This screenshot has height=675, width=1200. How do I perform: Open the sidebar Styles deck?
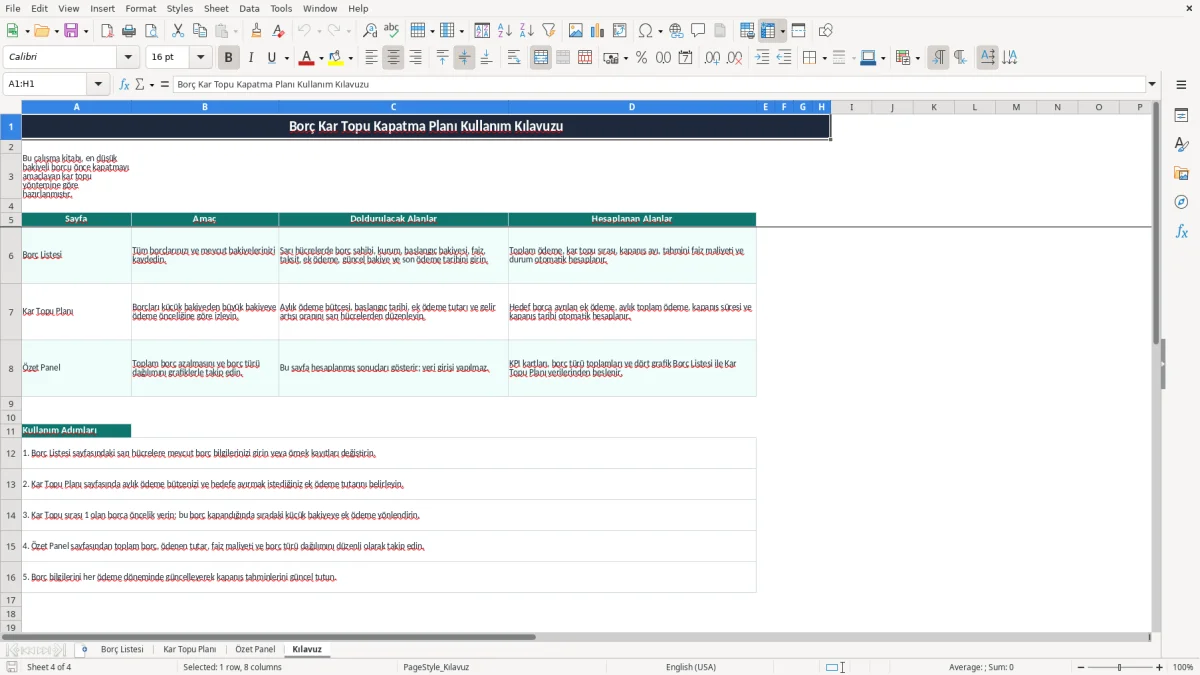[1181, 145]
